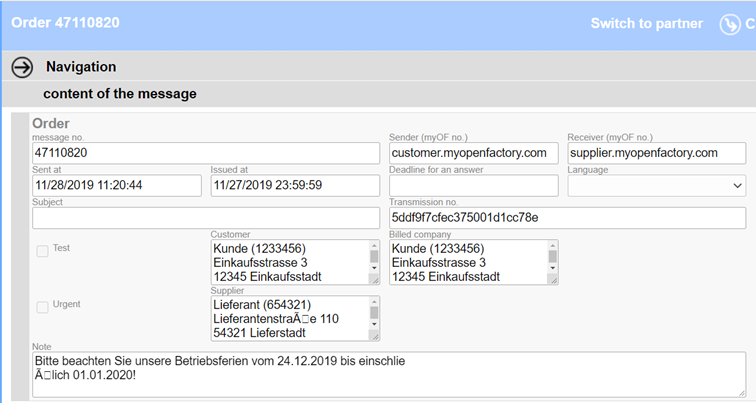The height and width of the screenshot is (403, 756).
Task: Click into the Note text area
Action: pos(389,375)
